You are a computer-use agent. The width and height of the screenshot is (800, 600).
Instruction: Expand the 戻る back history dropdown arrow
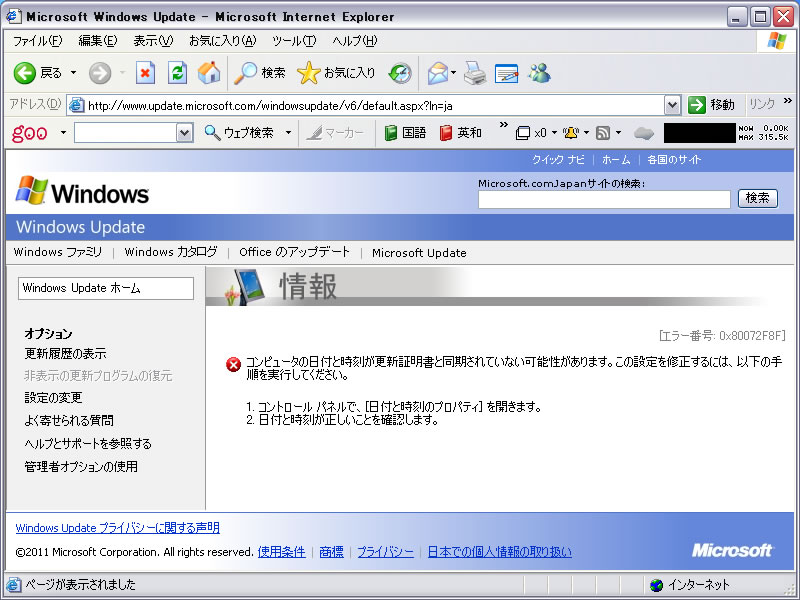73,73
